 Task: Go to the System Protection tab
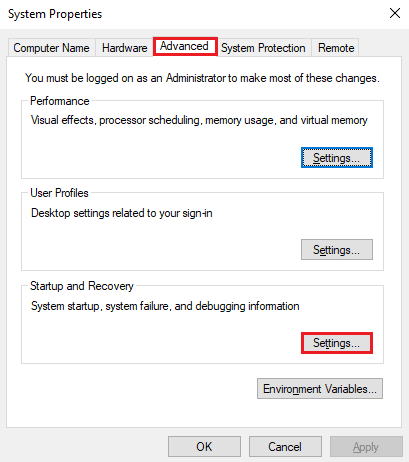tap(263, 48)
